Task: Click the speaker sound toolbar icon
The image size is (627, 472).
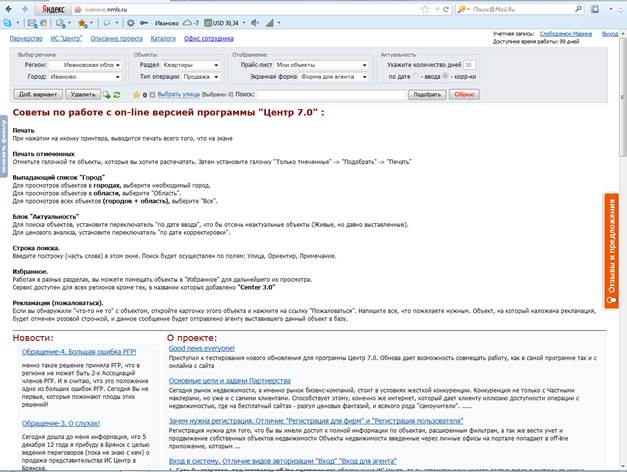Action: pos(254,23)
